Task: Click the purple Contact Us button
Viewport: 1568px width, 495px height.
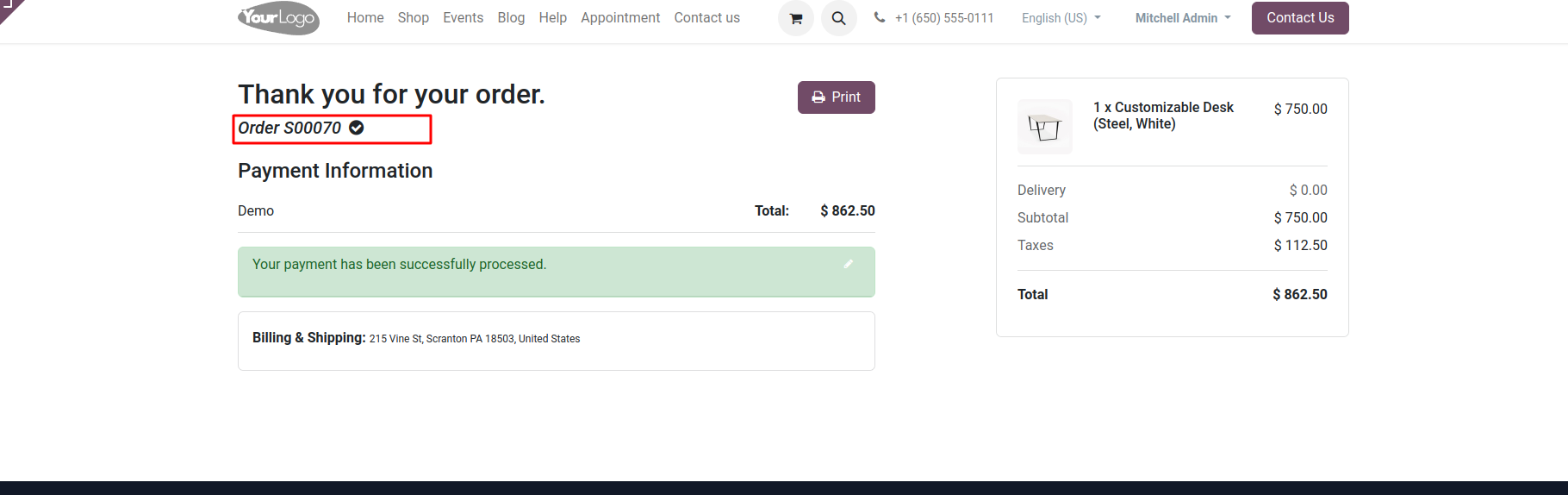Action: (1300, 18)
